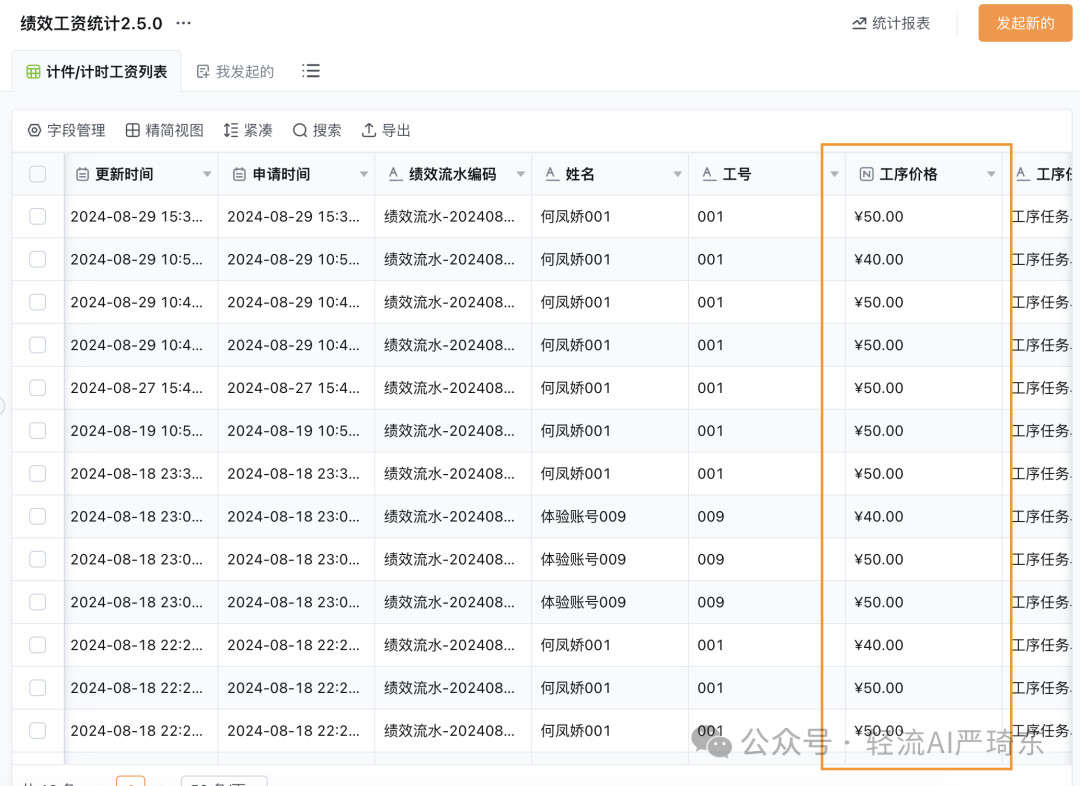Click the 搜索 magnifier icon

[300, 130]
